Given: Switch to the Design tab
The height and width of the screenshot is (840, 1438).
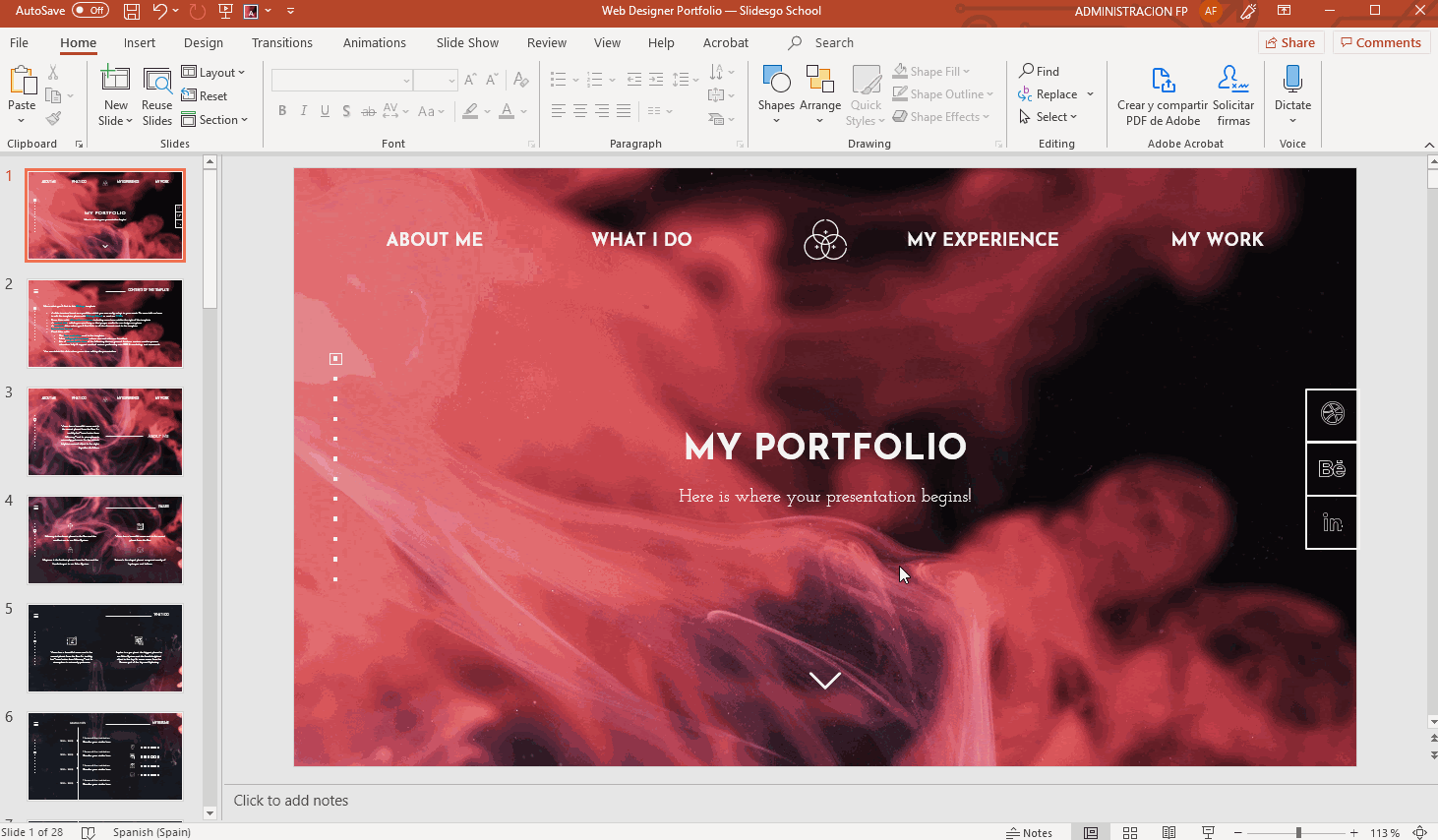Looking at the screenshot, I should [x=203, y=42].
